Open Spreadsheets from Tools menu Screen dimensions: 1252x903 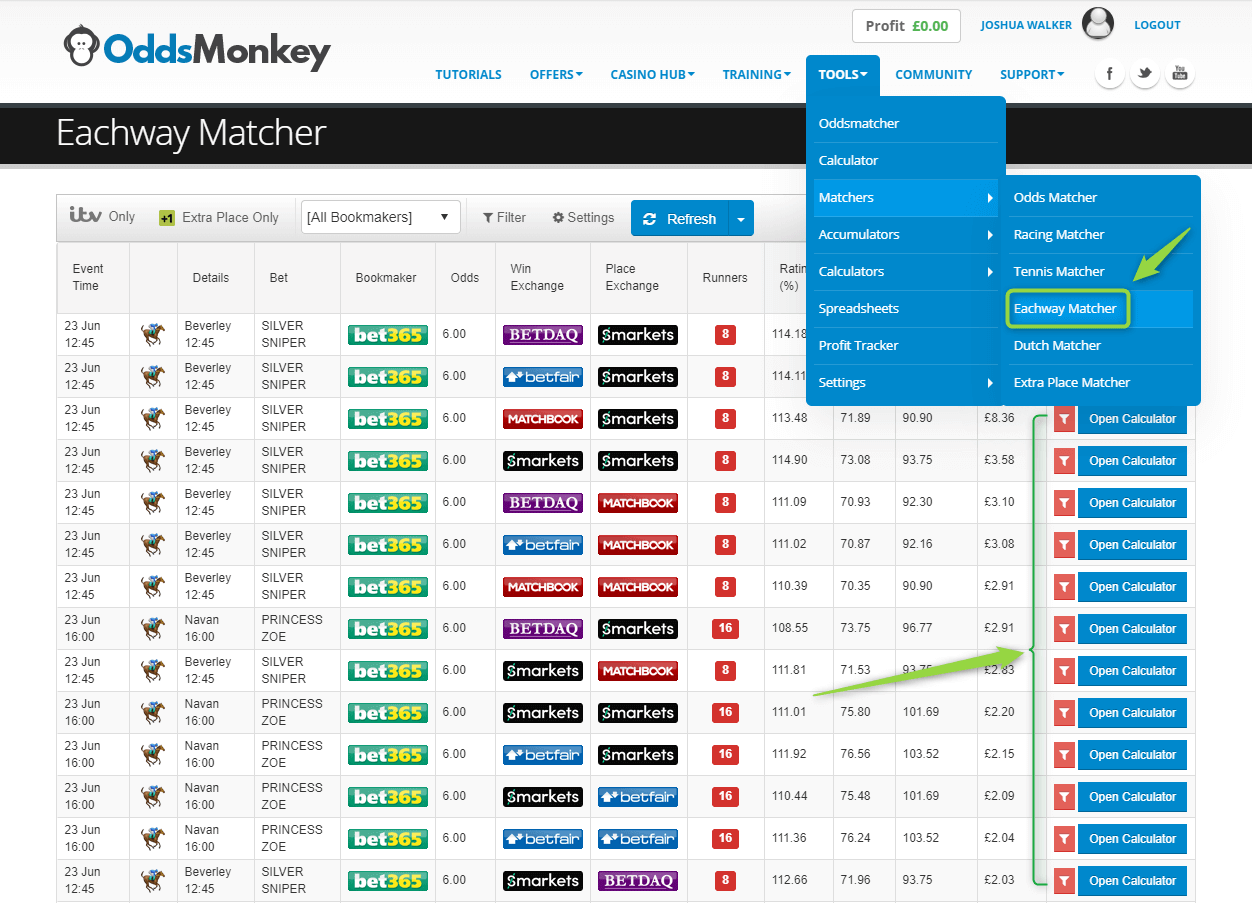click(x=906, y=308)
